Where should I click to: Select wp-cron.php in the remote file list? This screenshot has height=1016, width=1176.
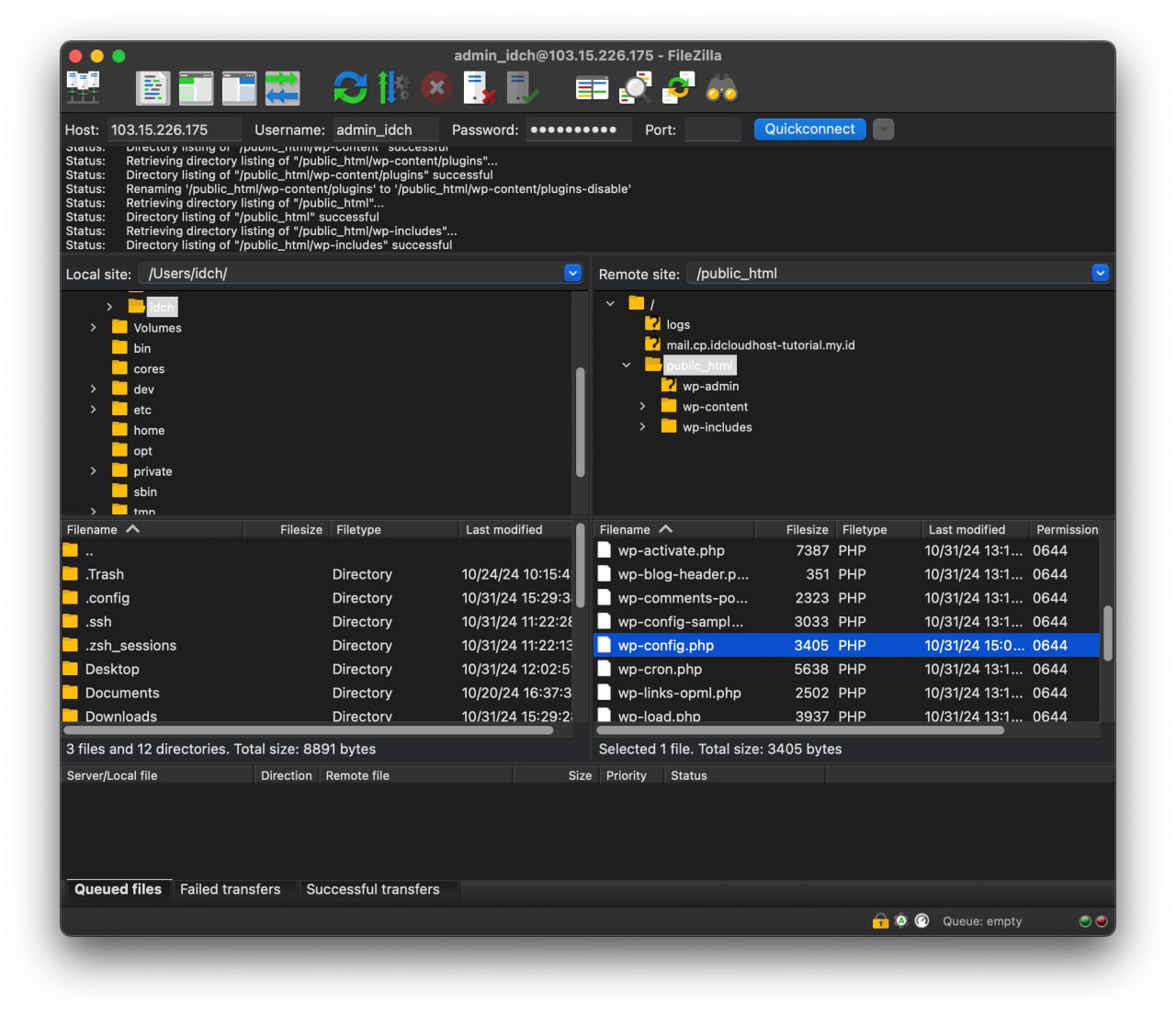(x=846, y=669)
